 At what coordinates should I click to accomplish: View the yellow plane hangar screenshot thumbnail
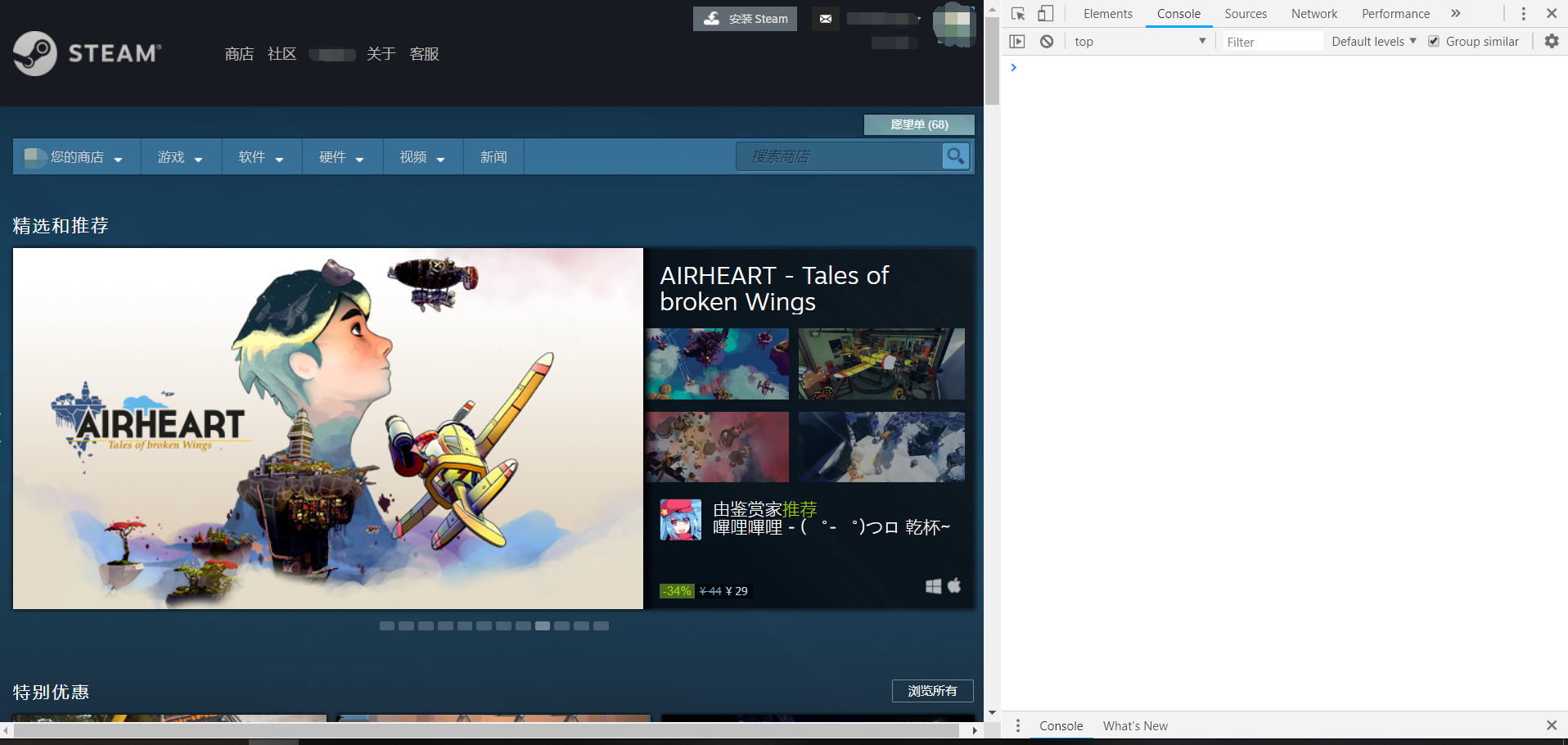click(881, 364)
